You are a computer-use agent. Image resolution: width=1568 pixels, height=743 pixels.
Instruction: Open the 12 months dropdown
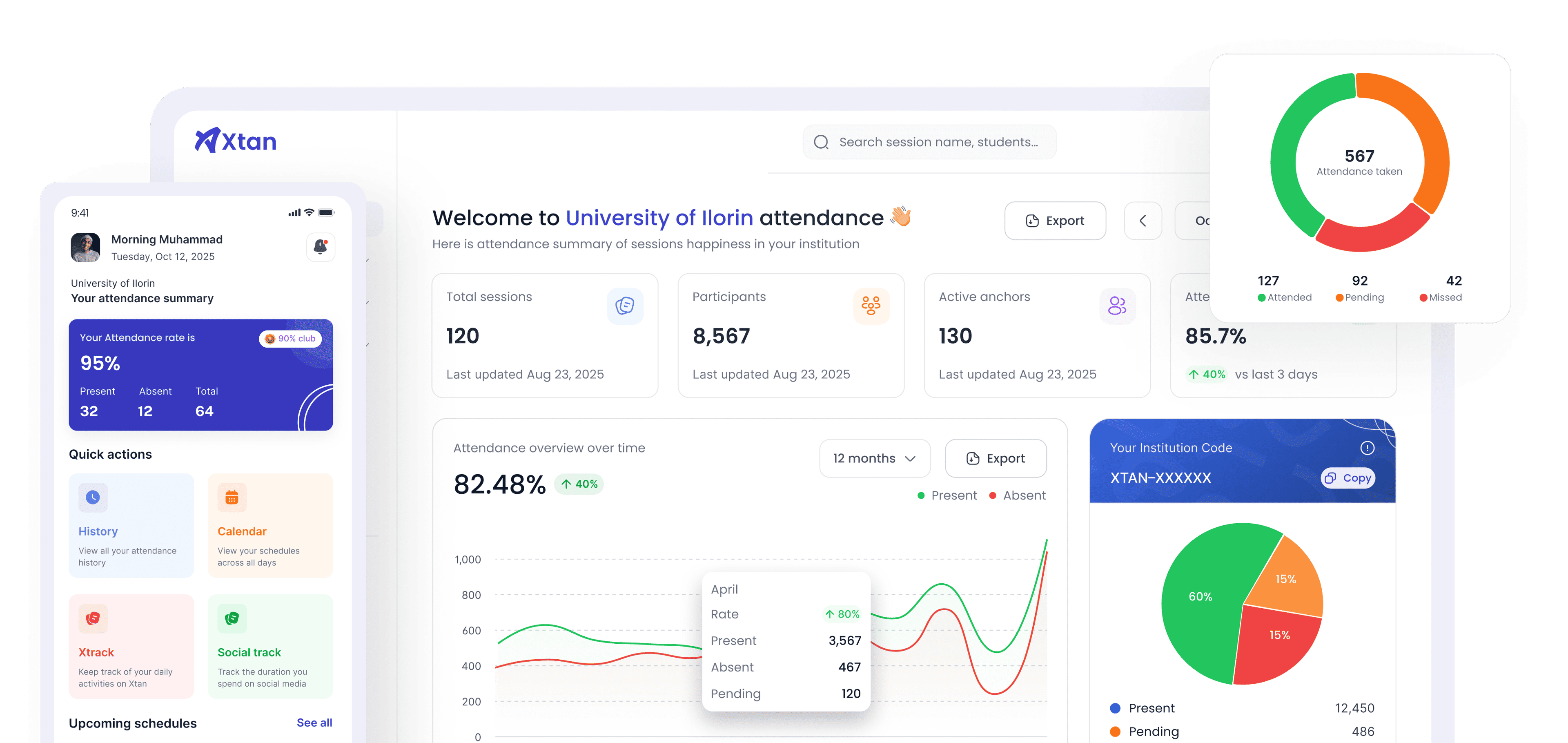(x=874, y=458)
